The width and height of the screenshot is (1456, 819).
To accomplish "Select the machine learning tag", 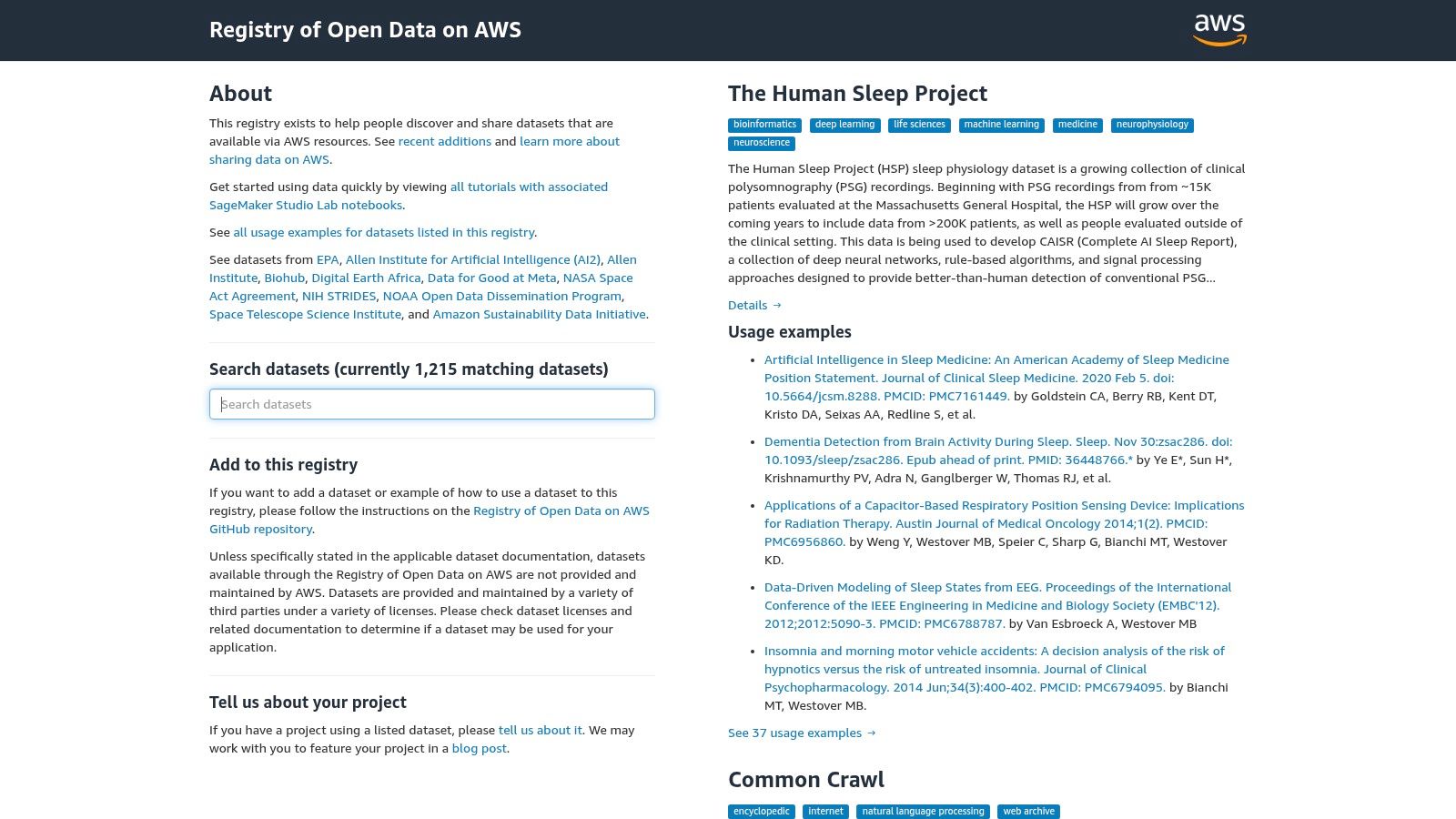I will [1001, 125].
